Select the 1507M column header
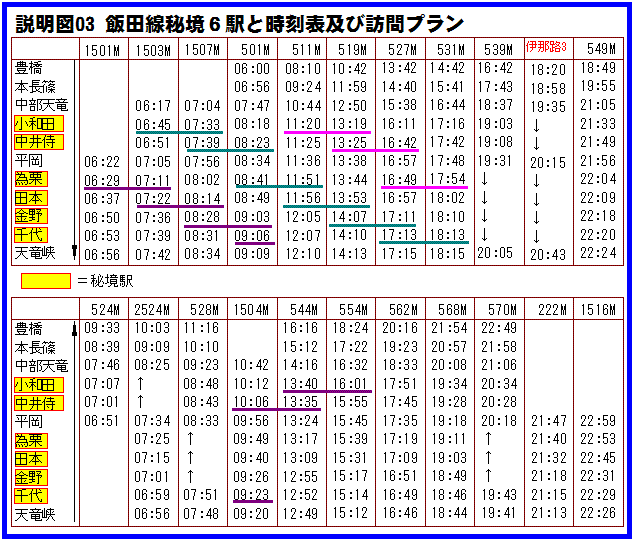This screenshot has height=540, width=635. (x=202, y=50)
